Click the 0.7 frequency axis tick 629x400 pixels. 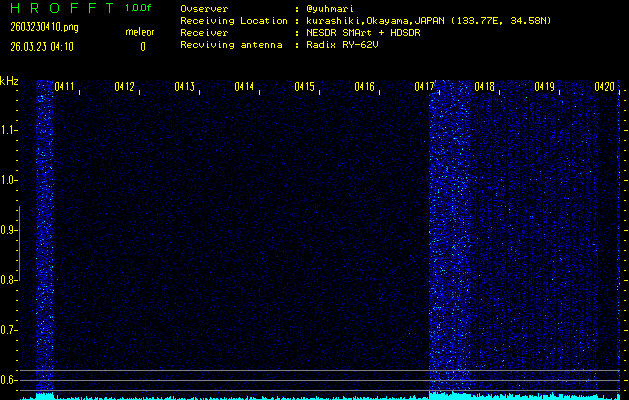click(9, 330)
